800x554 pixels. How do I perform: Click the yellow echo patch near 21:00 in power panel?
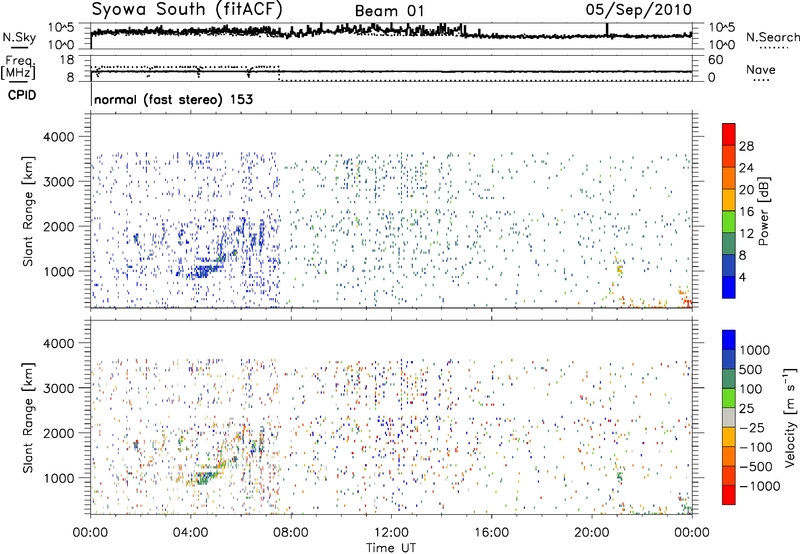[619, 268]
